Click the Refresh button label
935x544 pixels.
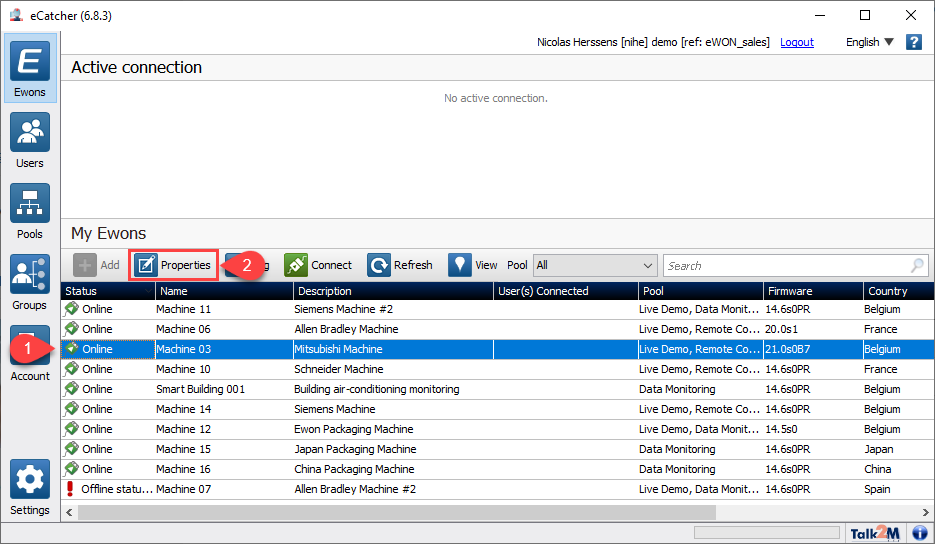(413, 265)
